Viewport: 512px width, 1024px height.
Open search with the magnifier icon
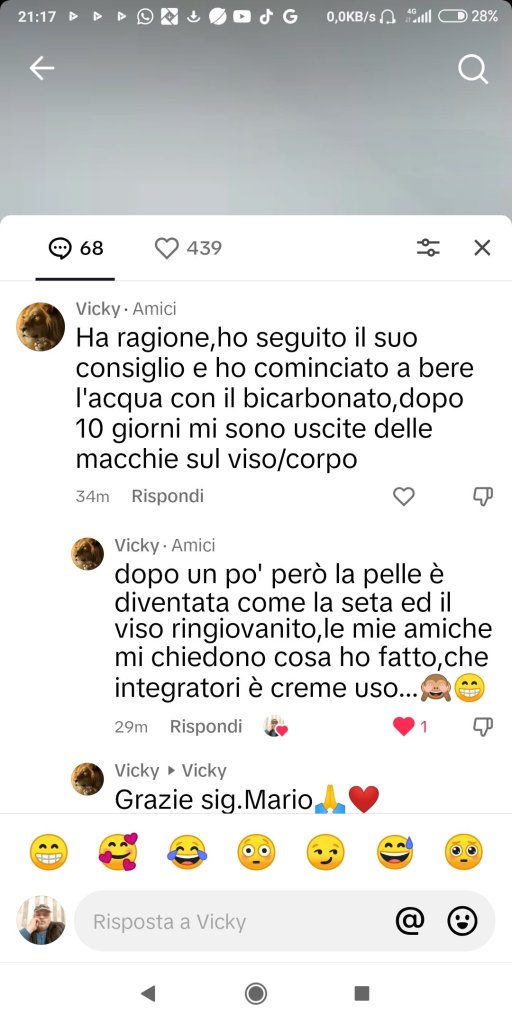(x=473, y=69)
